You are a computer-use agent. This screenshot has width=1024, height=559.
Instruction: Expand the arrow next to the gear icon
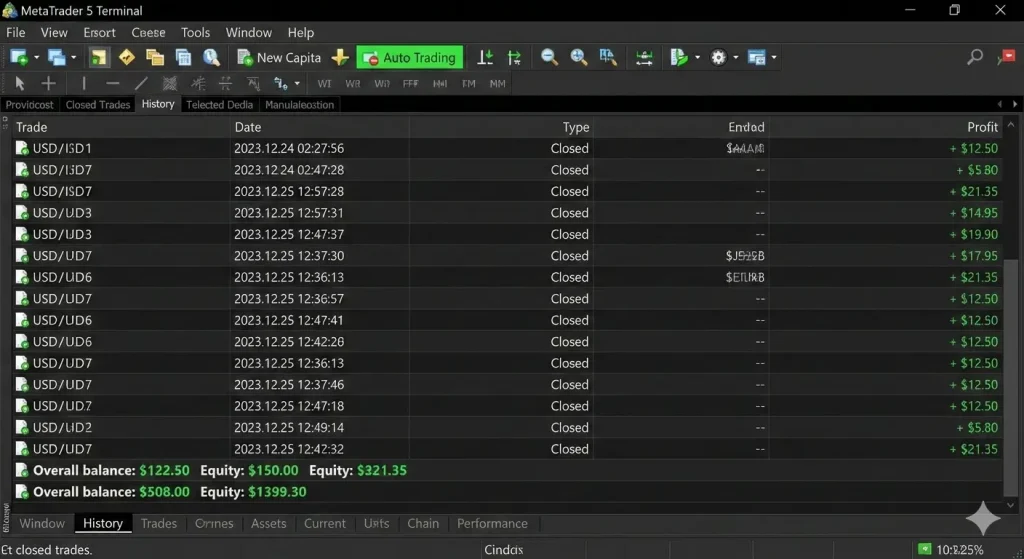(x=735, y=57)
